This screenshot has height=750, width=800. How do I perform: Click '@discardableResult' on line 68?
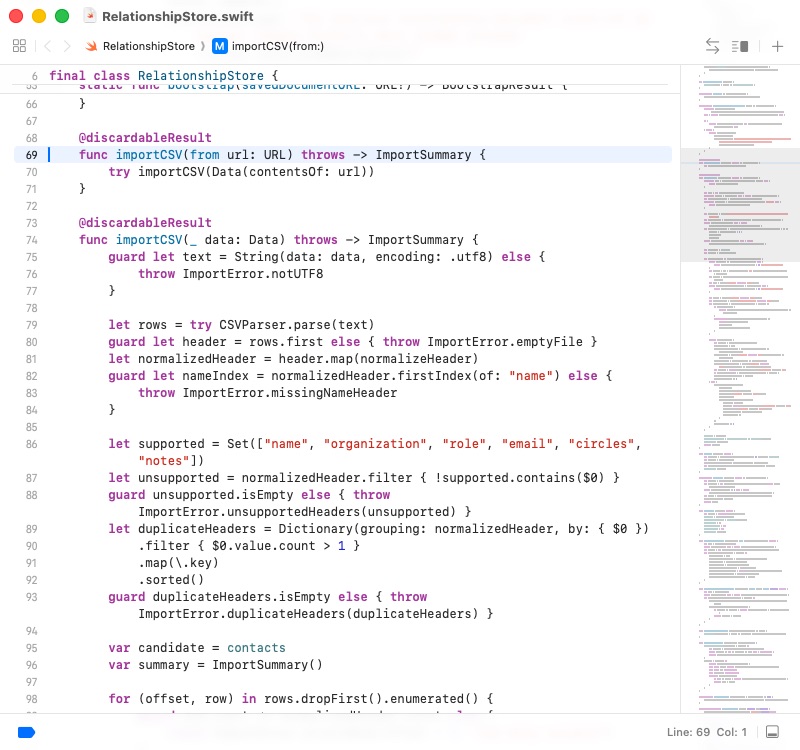pyautogui.click(x=145, y=138)
